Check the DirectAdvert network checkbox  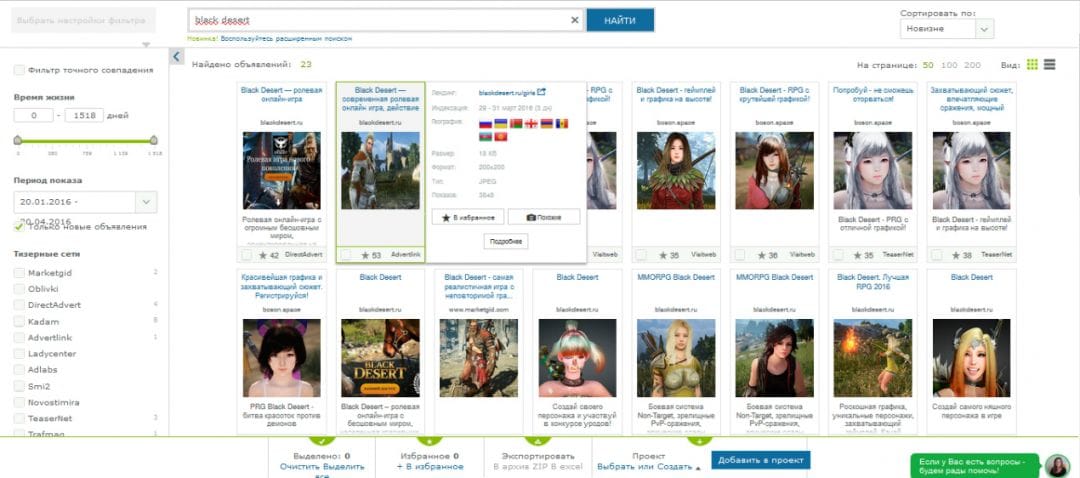(19, 305)
